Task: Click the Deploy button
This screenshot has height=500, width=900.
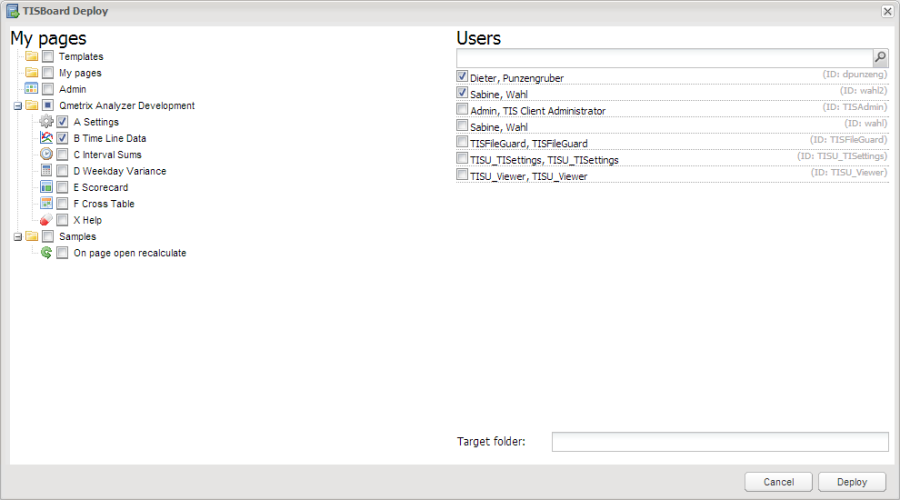Action: point(852,482)
